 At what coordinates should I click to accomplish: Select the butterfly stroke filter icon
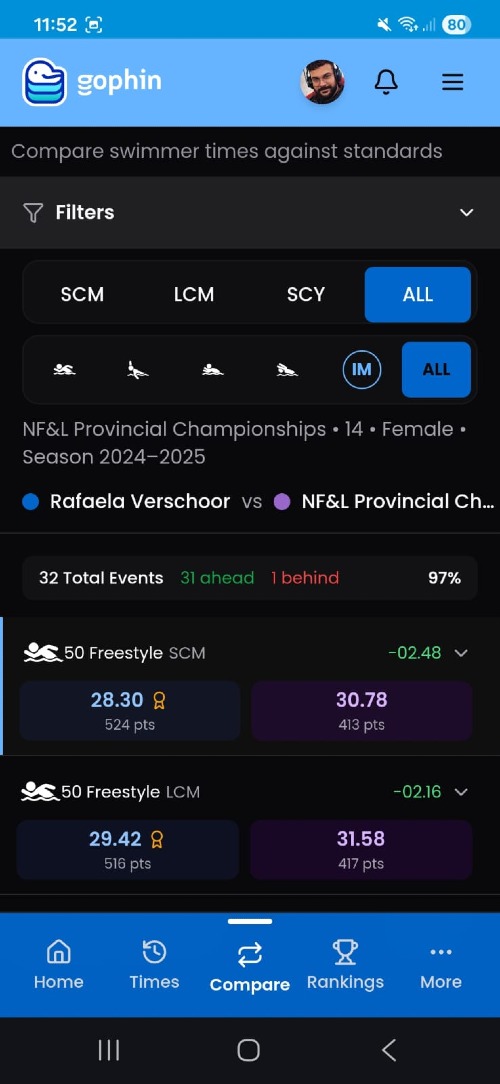(x=287, y=370)
